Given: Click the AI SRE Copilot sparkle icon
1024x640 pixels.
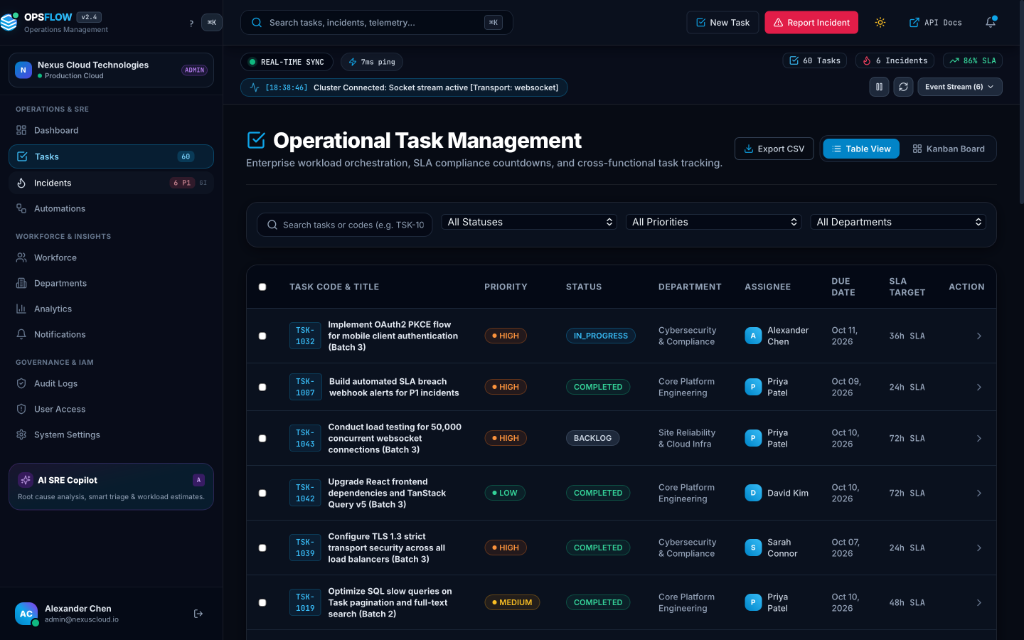Looking at the screenshot, I should (x=25, y=480).
